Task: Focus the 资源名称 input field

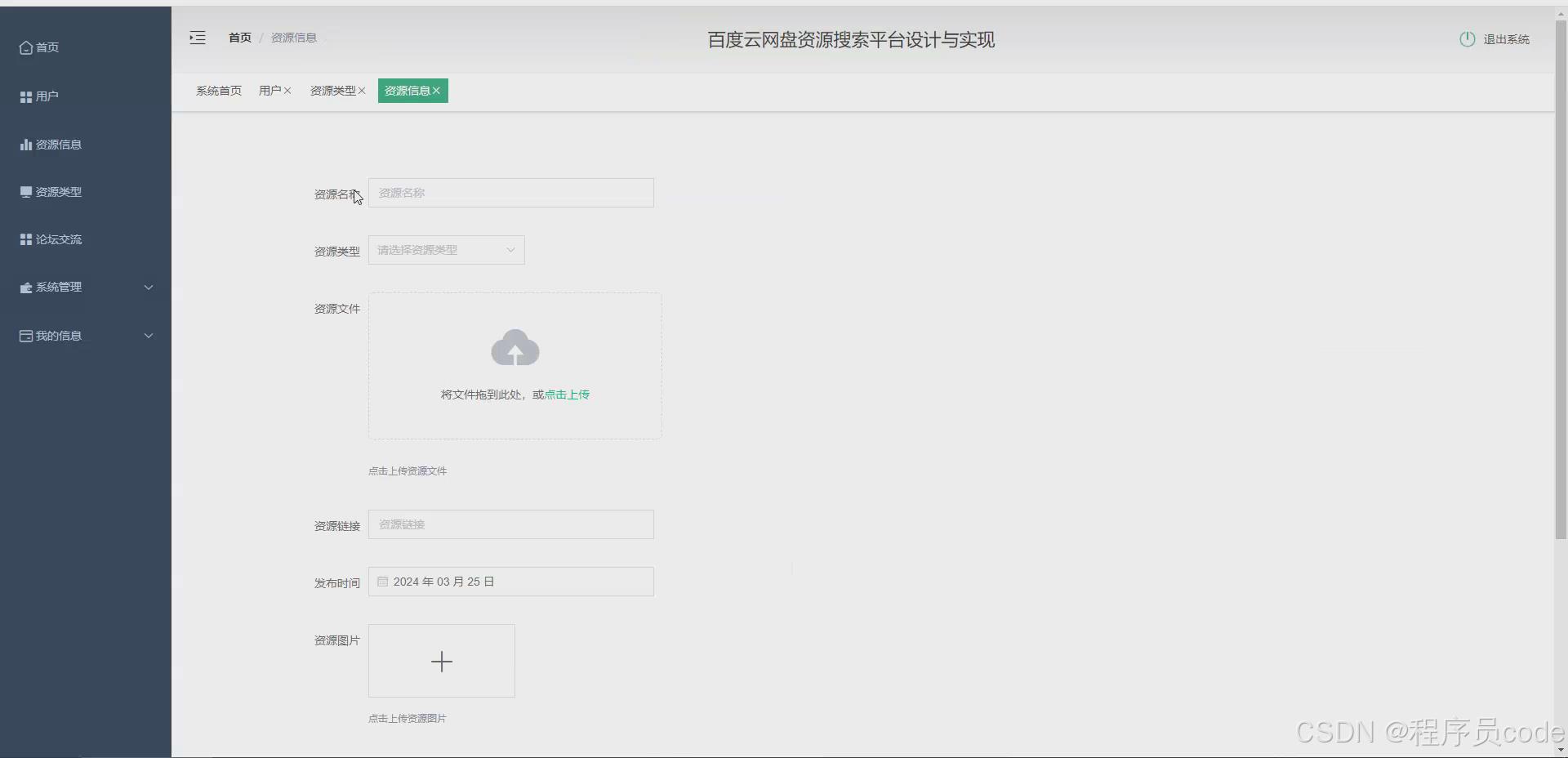Action: 511,193
